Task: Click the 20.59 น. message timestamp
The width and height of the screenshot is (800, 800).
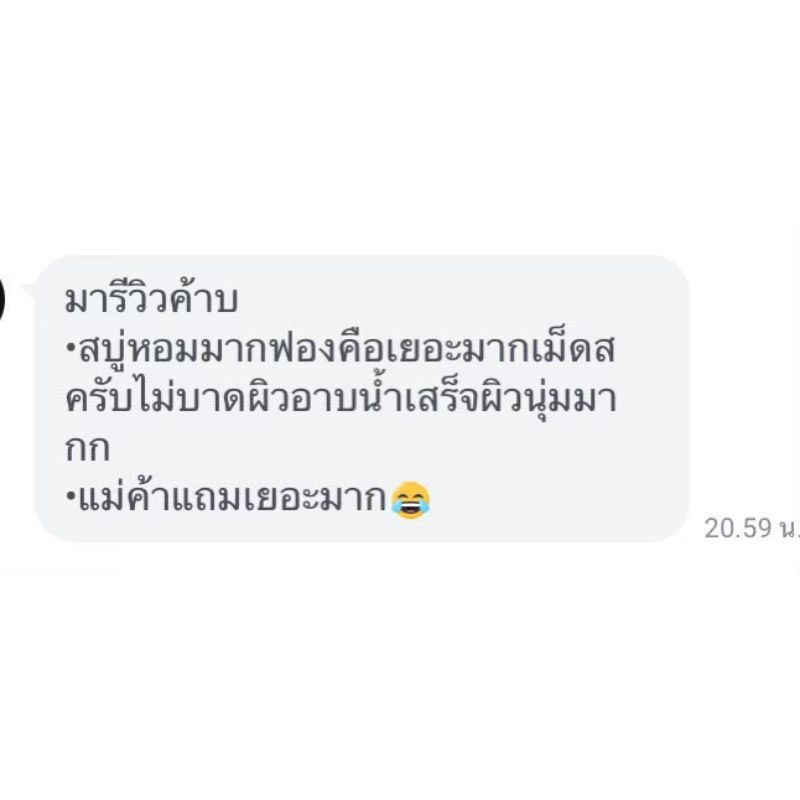Action: coord(752,528)
